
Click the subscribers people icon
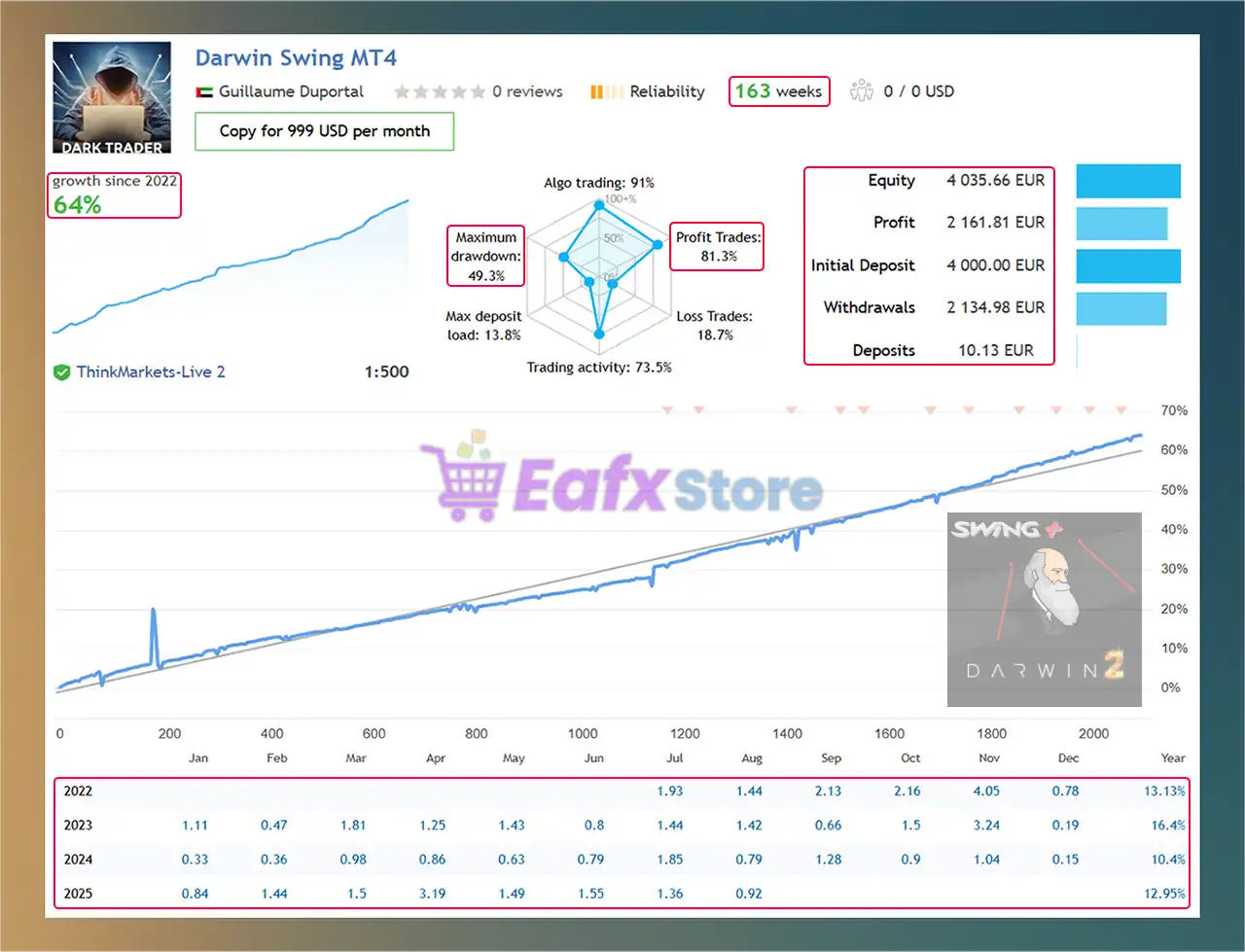pos(862,91)
